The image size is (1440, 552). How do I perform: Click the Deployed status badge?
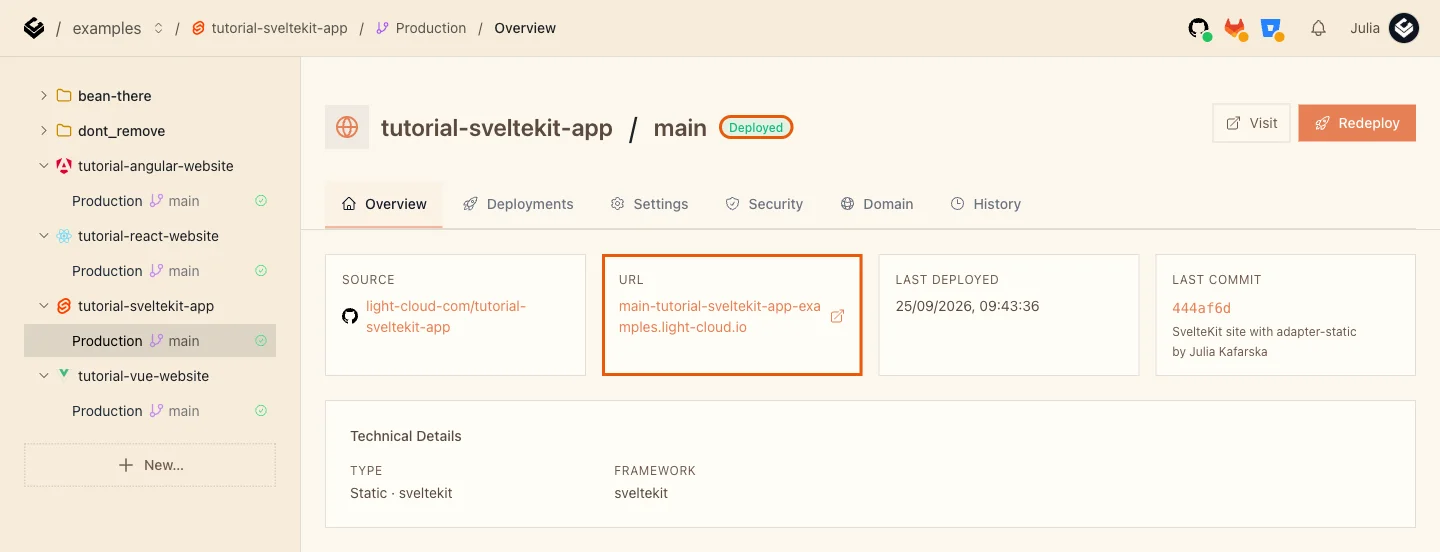[x=756, y=127]
